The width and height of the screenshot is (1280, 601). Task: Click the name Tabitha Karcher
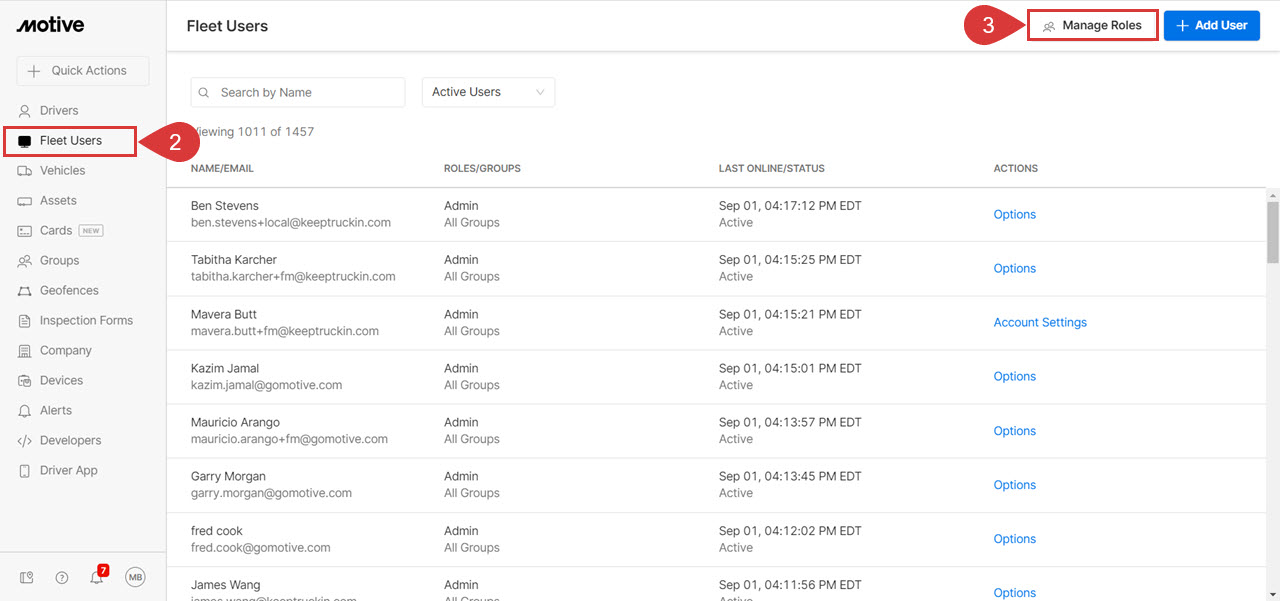coord(234,259)
